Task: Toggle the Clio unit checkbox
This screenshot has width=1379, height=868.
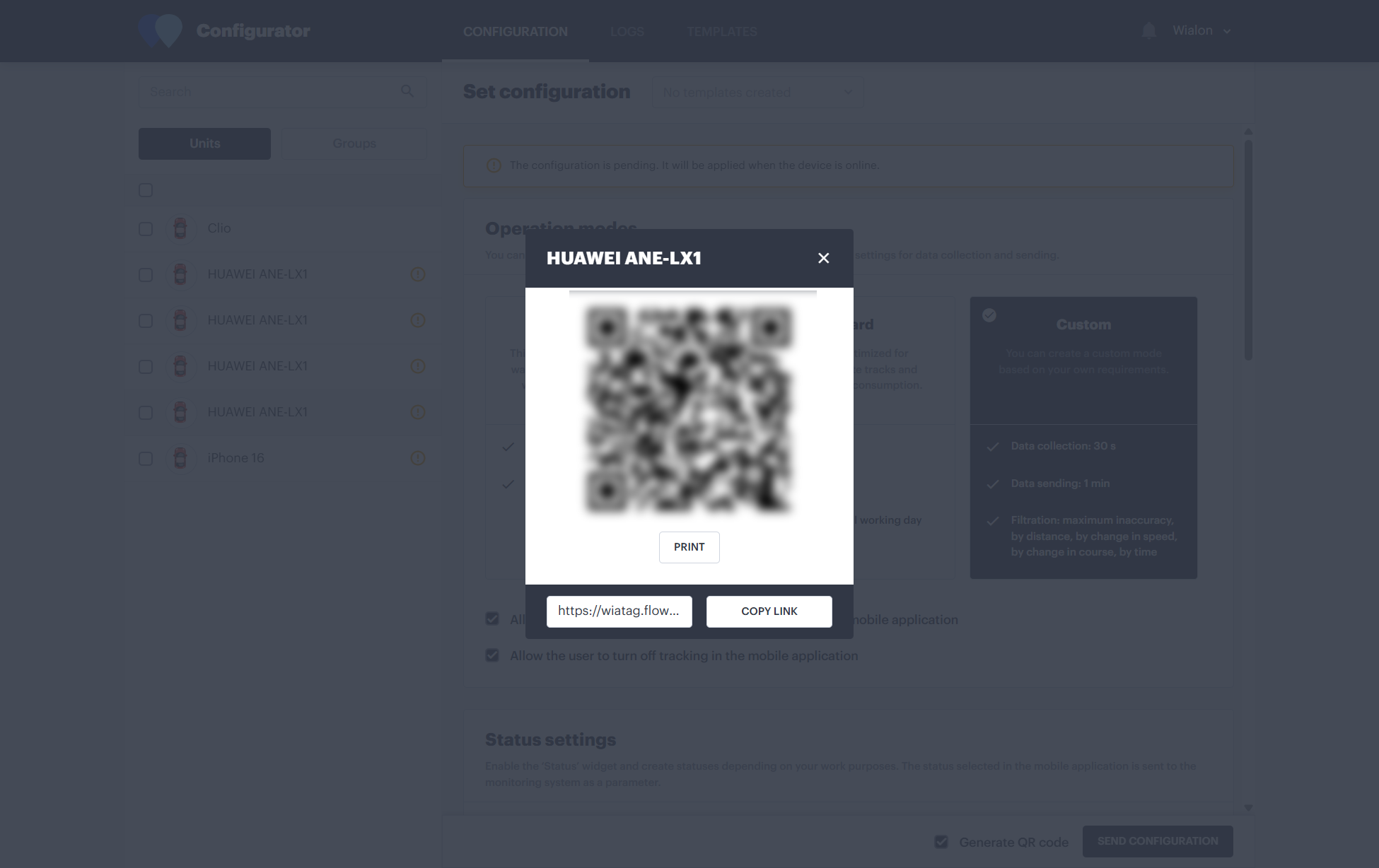Action: click(x=146, y=229)
